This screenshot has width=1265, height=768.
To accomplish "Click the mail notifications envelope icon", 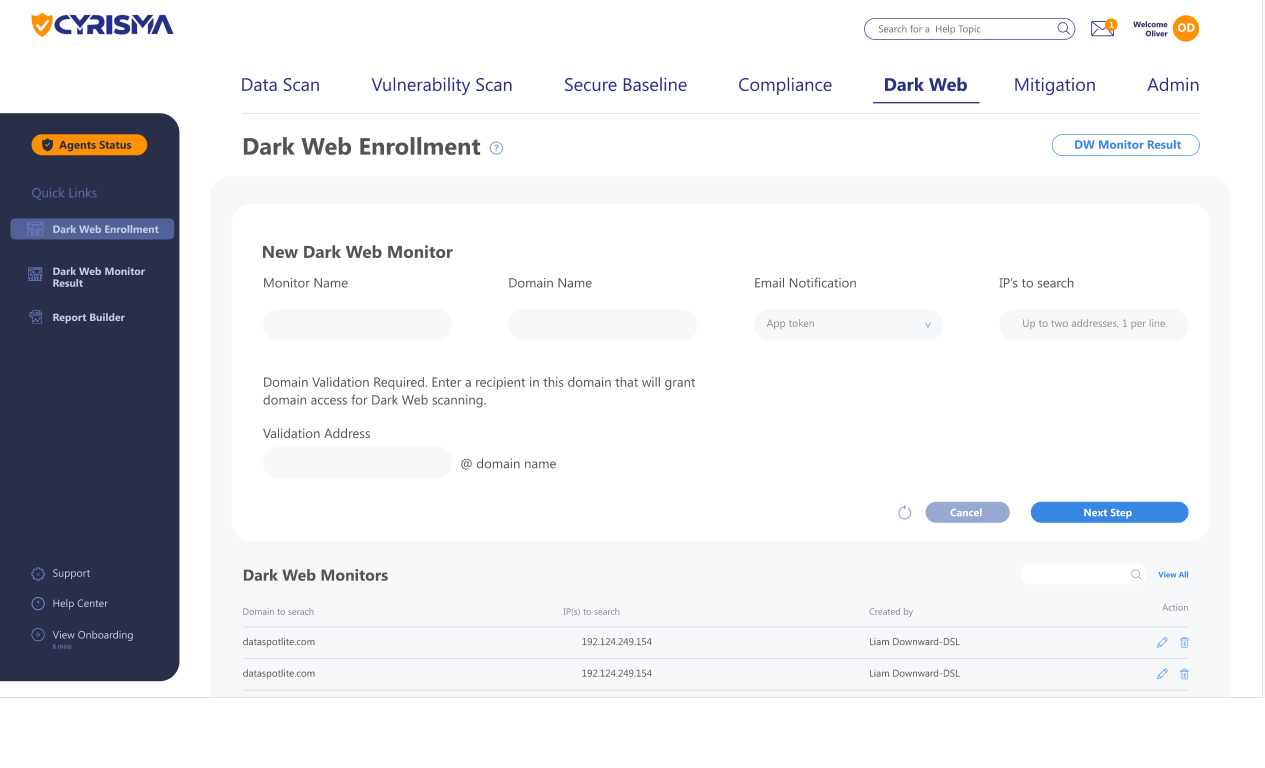I will tap(1102, 29).
